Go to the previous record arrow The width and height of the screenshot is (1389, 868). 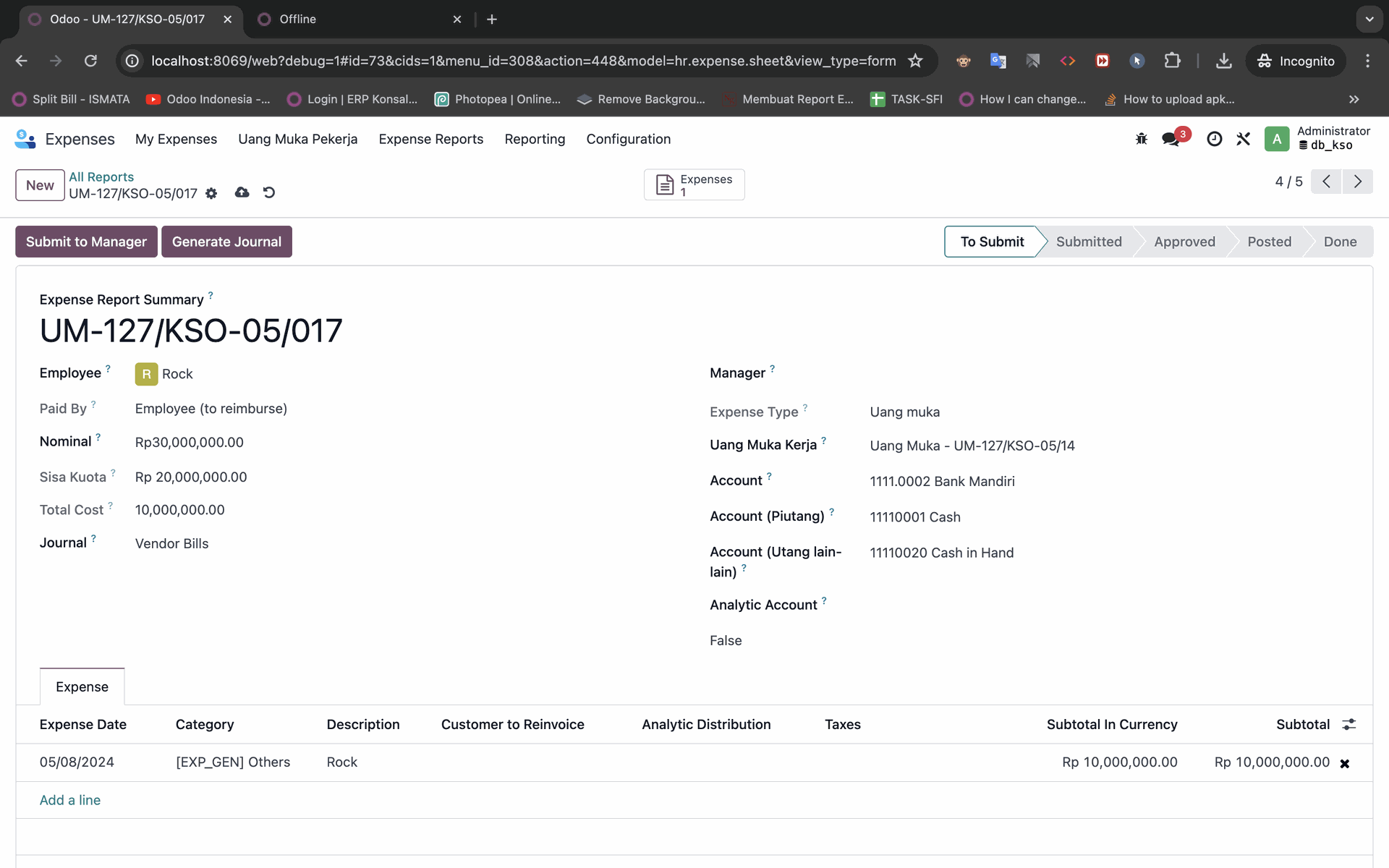click(1326, 182)
